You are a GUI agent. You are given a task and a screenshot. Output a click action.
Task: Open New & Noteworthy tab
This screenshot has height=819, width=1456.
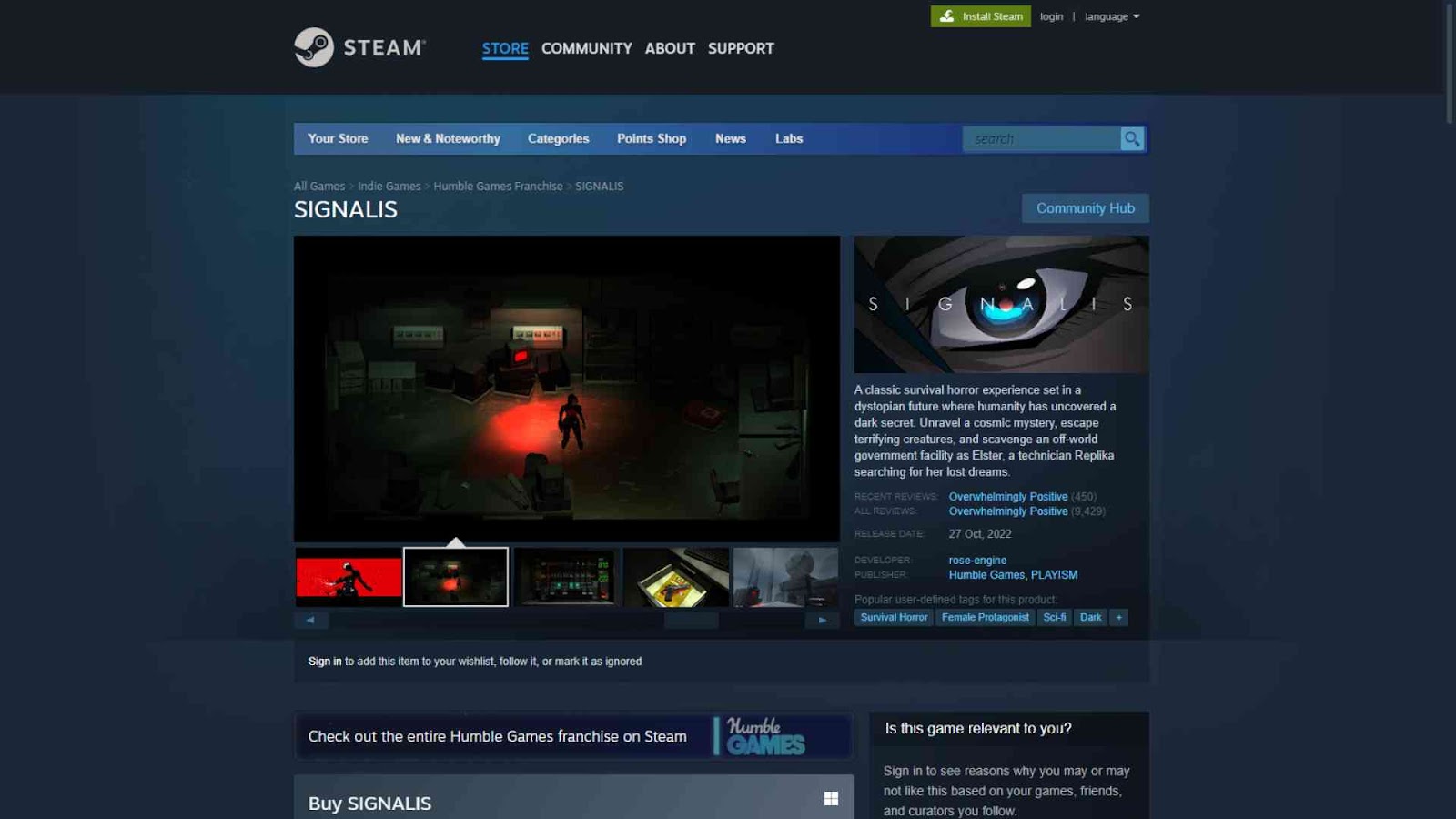[448, 138]
